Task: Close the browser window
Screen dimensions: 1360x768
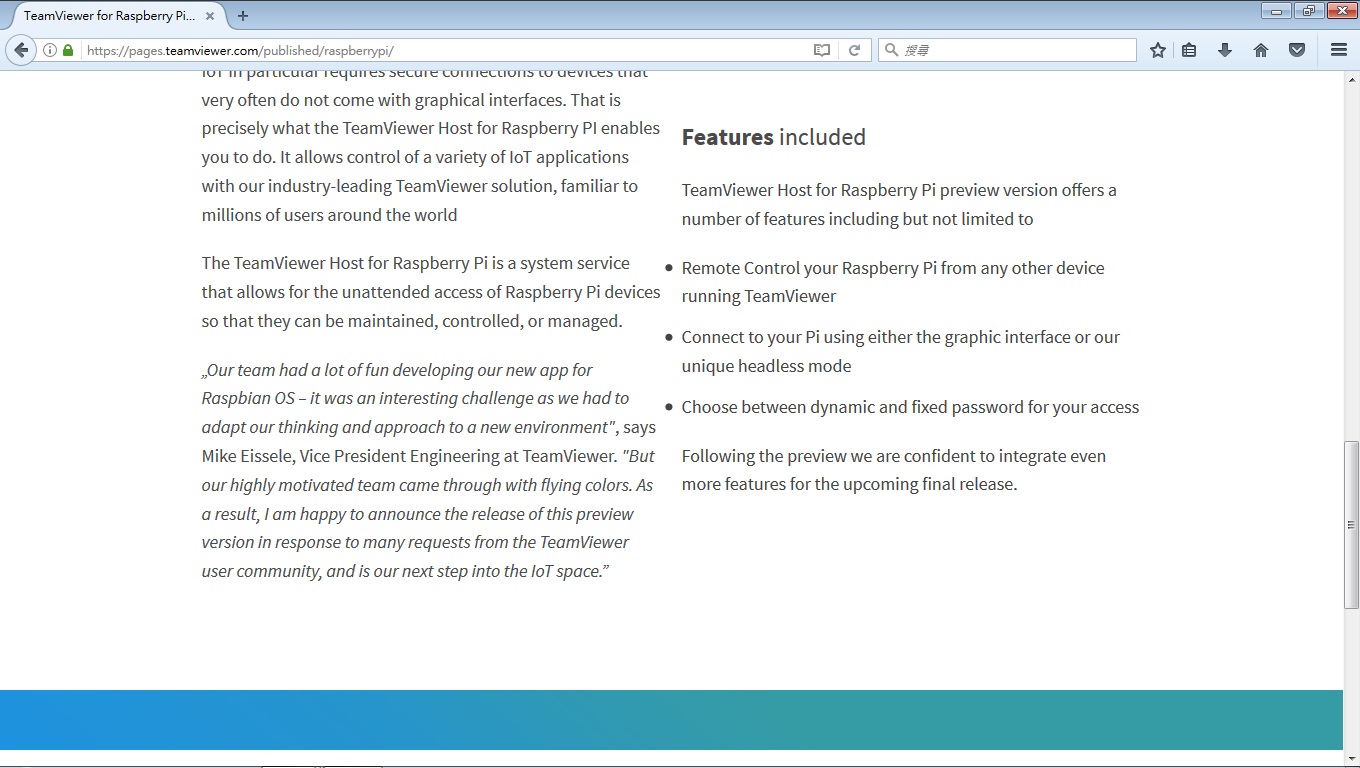Action: click(1340, 11)
